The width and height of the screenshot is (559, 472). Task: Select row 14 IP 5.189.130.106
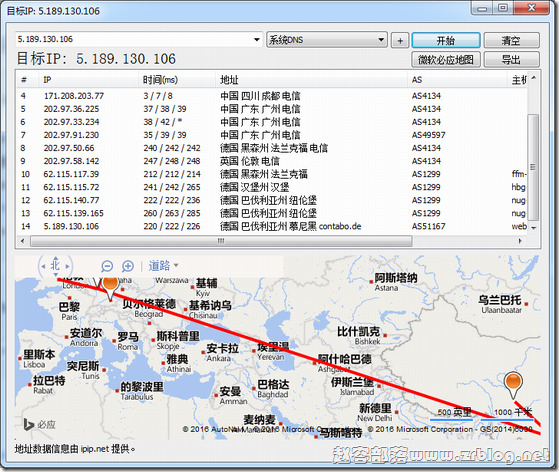coord(272,226)
